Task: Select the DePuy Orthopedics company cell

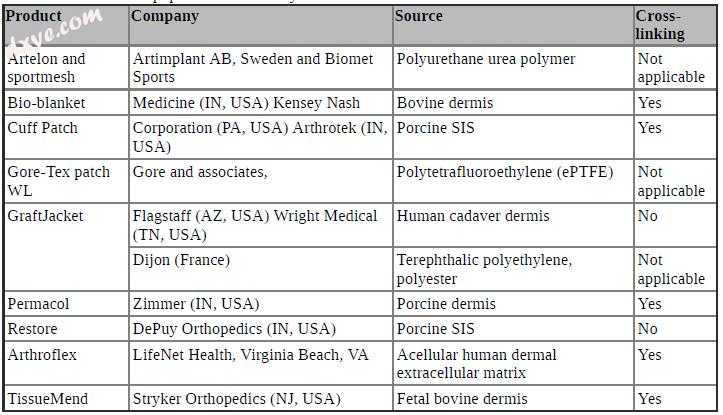Action: (x=261, y=328)
